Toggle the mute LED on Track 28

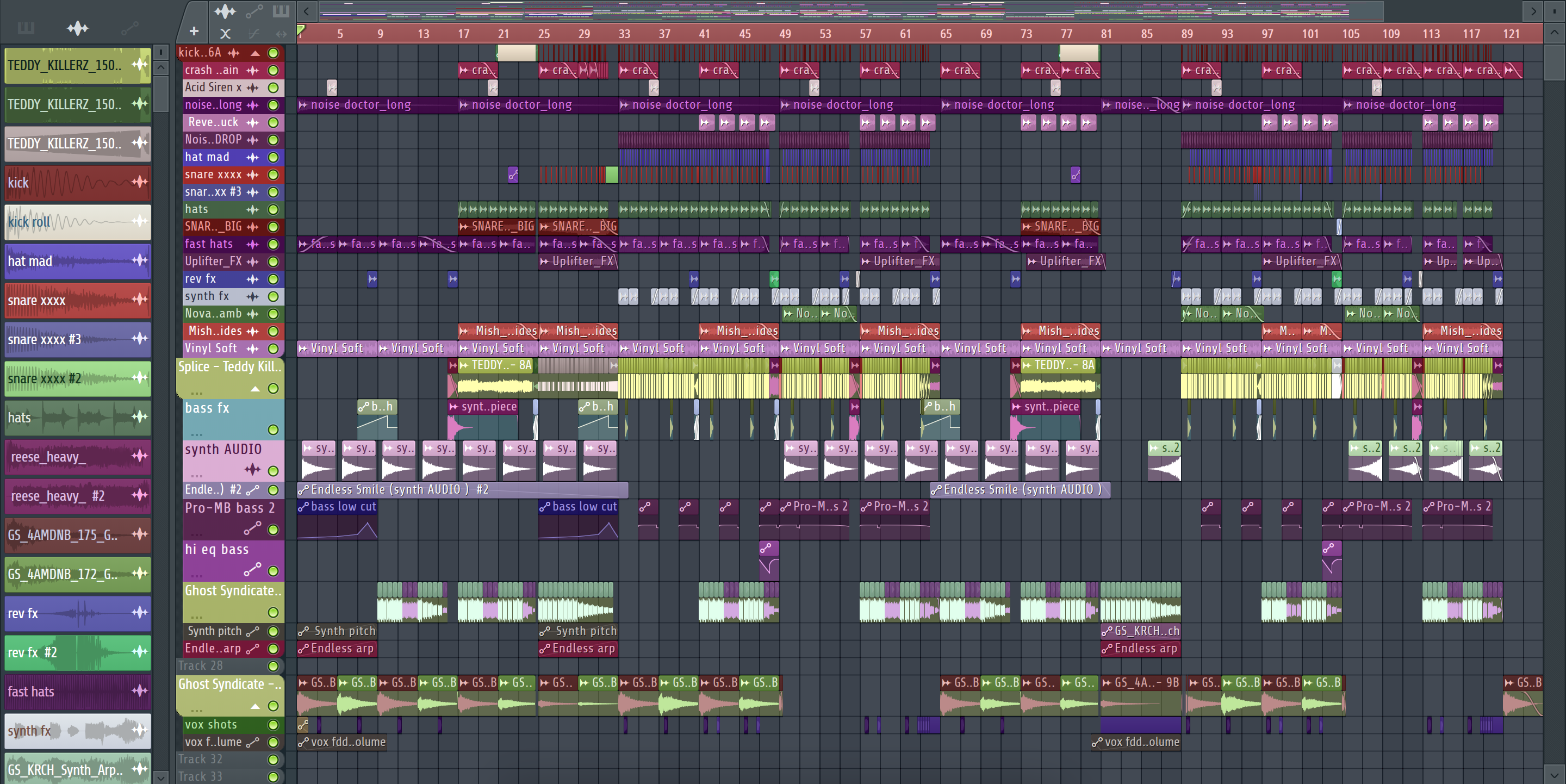[x=274, y=666]
